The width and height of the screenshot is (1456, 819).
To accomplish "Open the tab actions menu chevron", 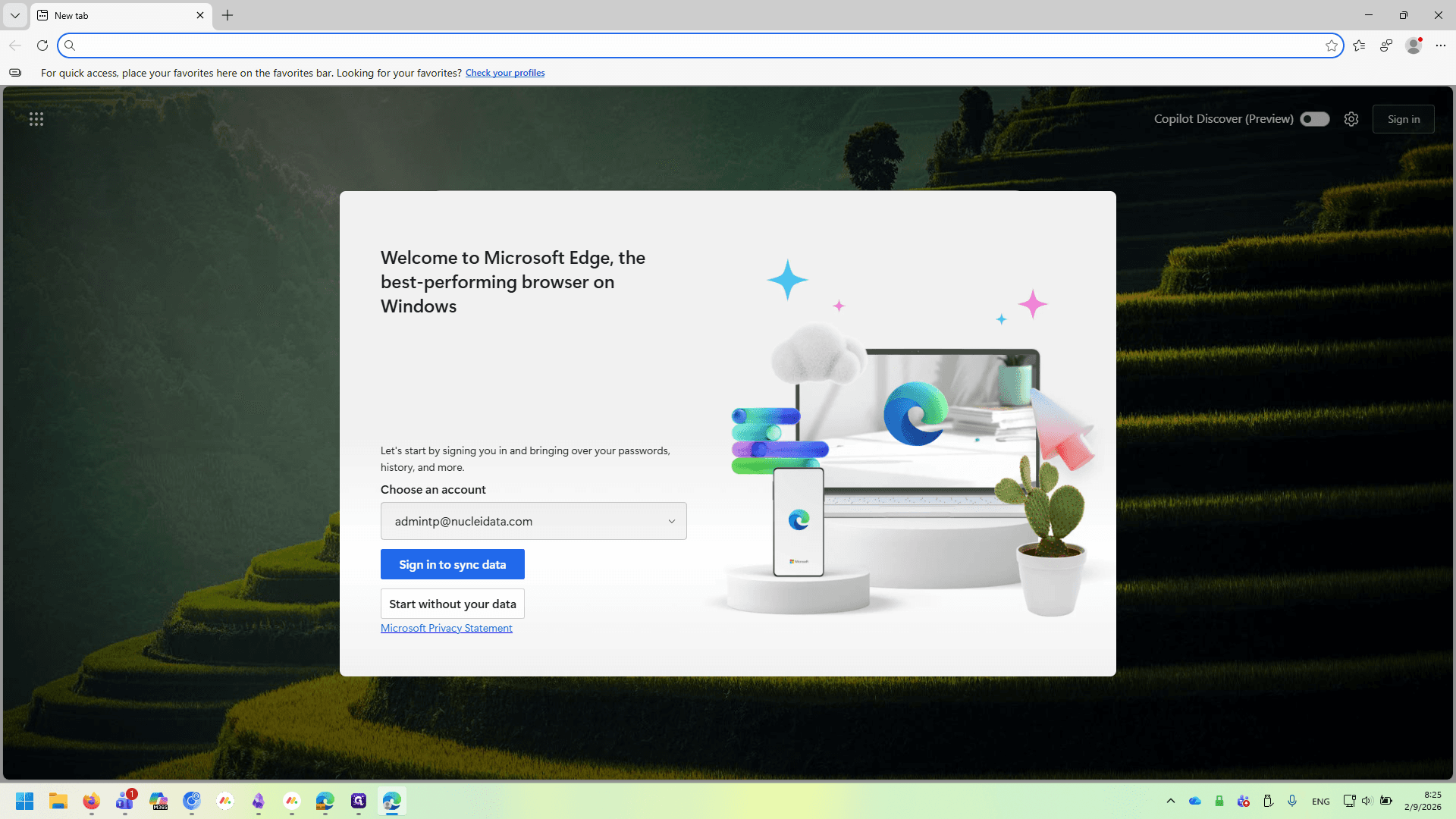I will [x=15, y=15].
